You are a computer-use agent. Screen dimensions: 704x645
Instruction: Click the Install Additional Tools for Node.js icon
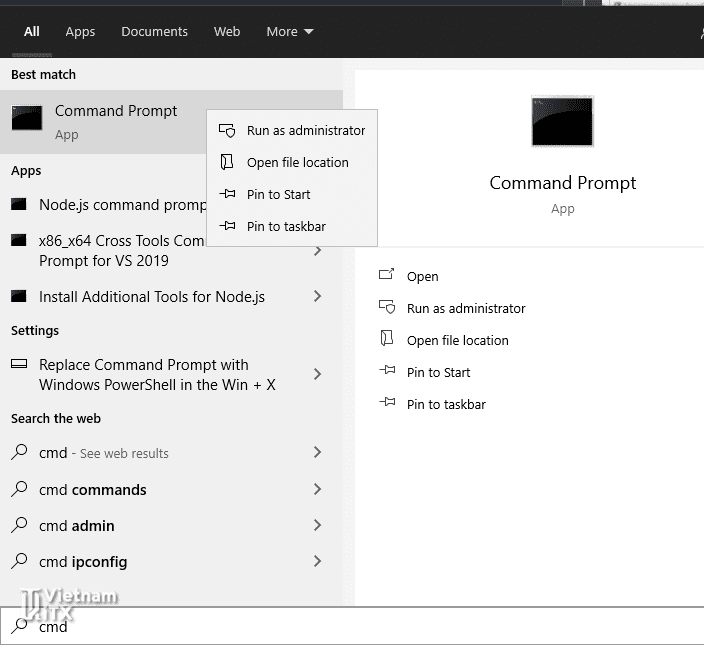click(x=18, y=297)
